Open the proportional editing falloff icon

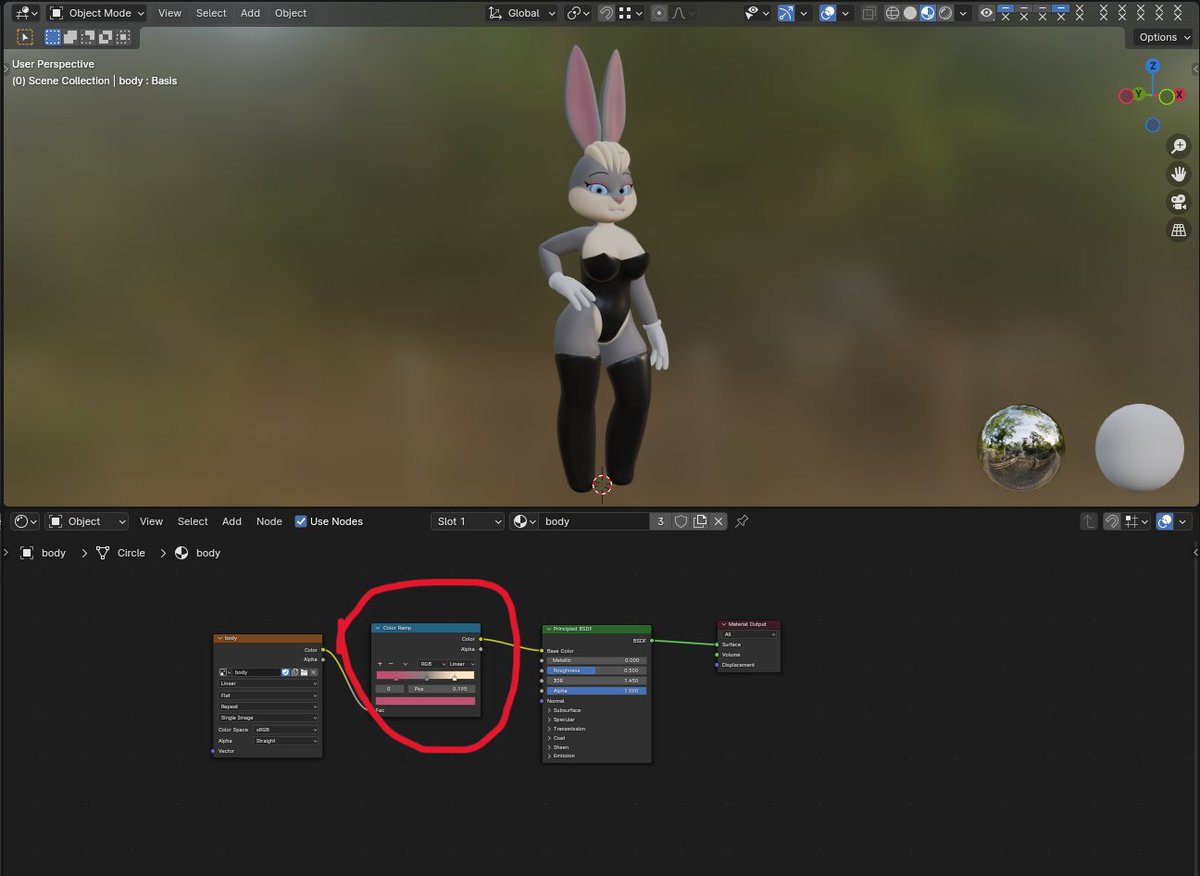[x=683, y=13]
